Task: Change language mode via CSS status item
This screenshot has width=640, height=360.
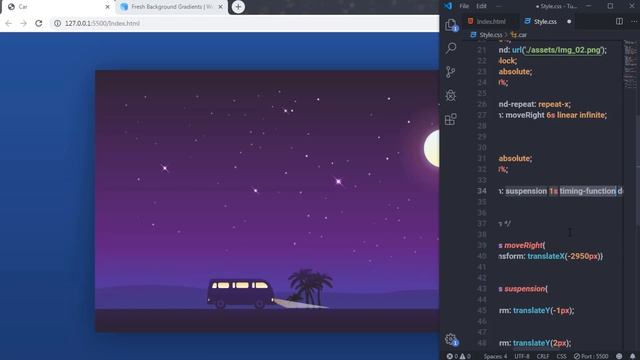Action: click(x=562, y=356)
